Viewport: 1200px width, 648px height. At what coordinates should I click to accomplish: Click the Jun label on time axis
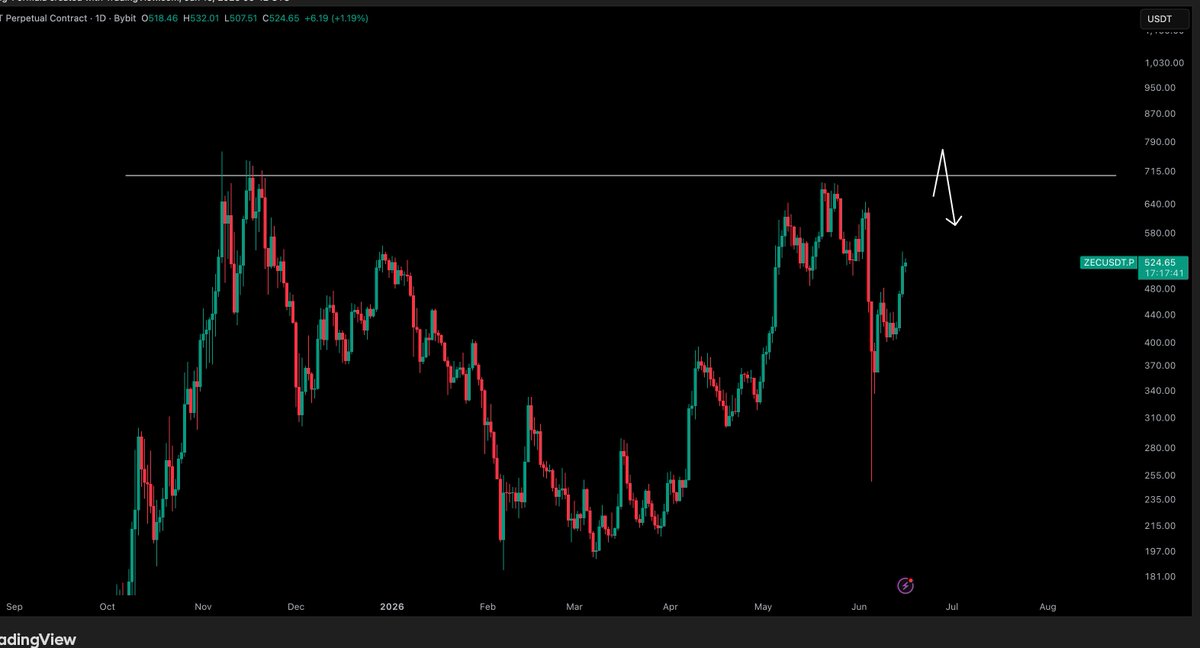(x=860, y=606)
